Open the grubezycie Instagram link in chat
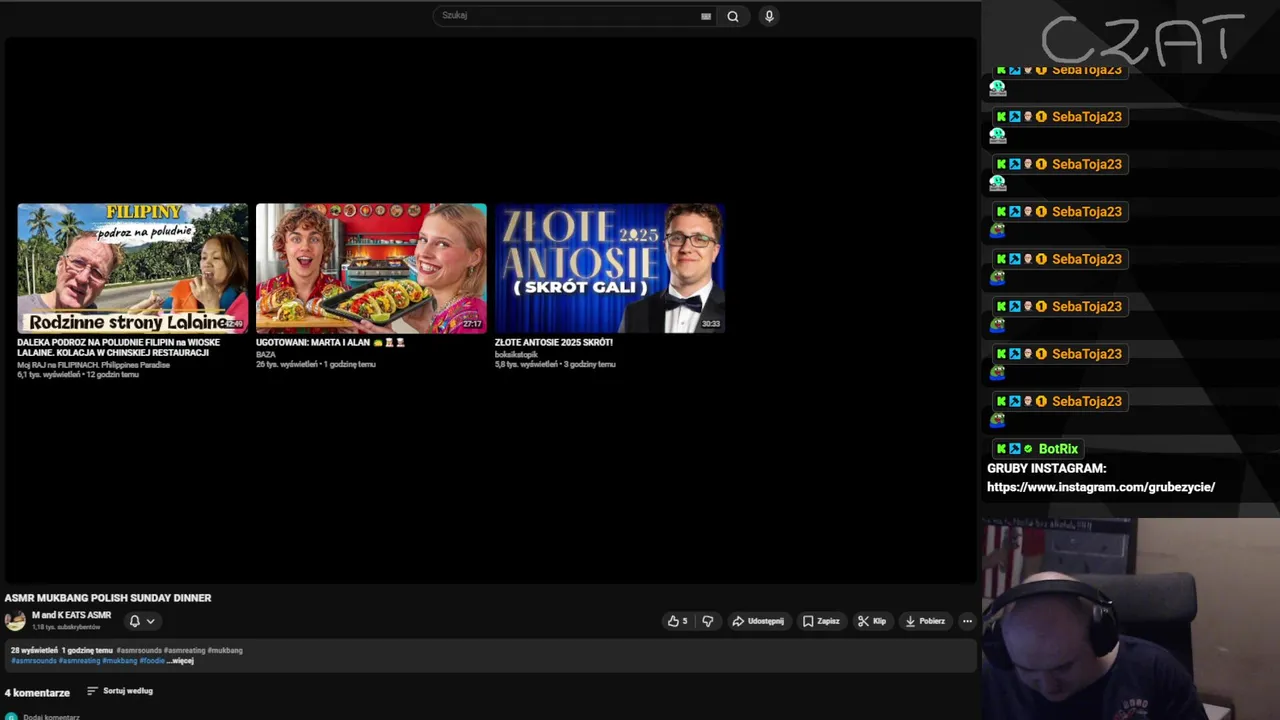The height and width of the screenshot is (720, 1280). [1101, 487]
